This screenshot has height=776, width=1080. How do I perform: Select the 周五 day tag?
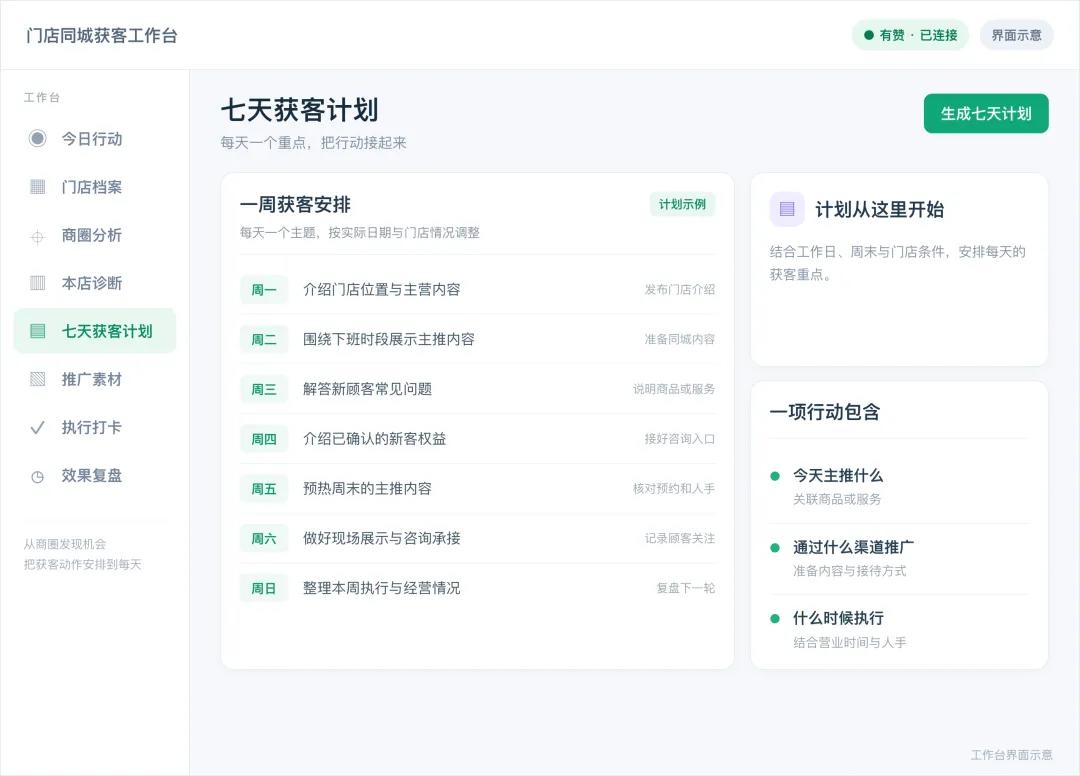coord(264,489)
